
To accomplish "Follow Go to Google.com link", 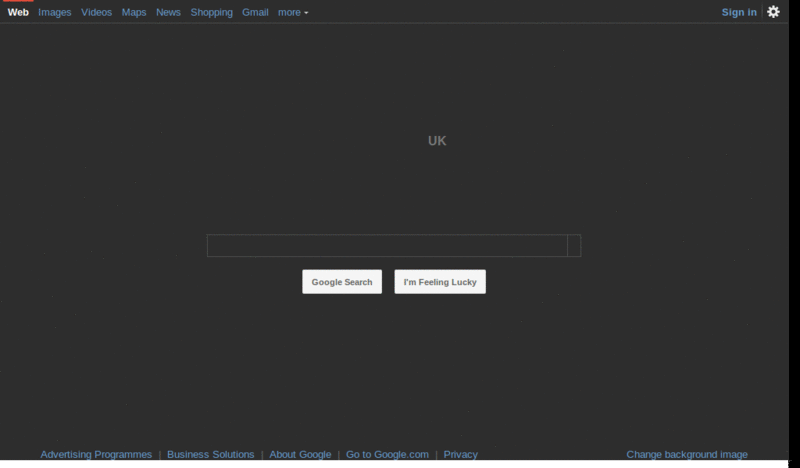I will tap(387, 454).
